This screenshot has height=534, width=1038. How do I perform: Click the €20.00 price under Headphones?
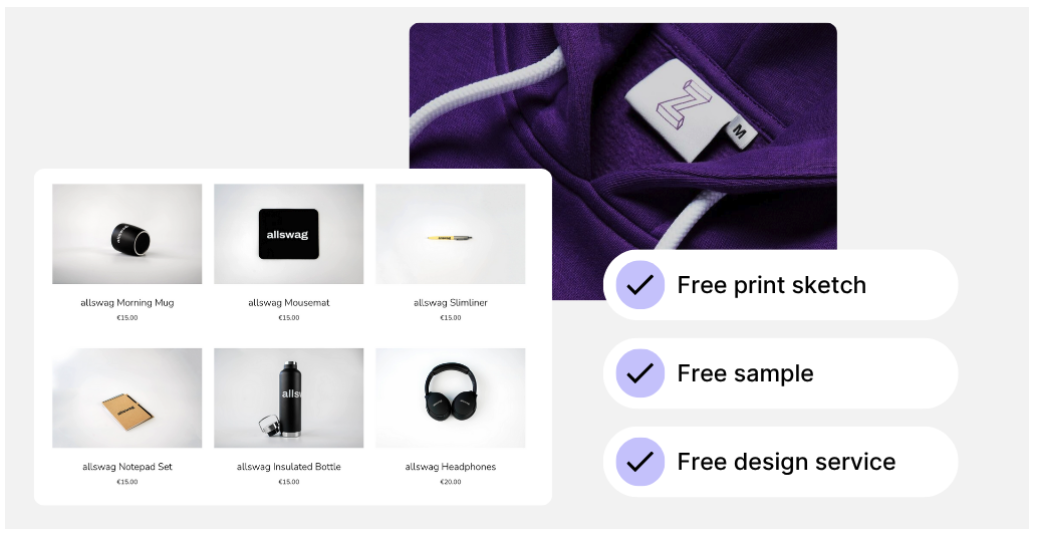tap(450, 482)
